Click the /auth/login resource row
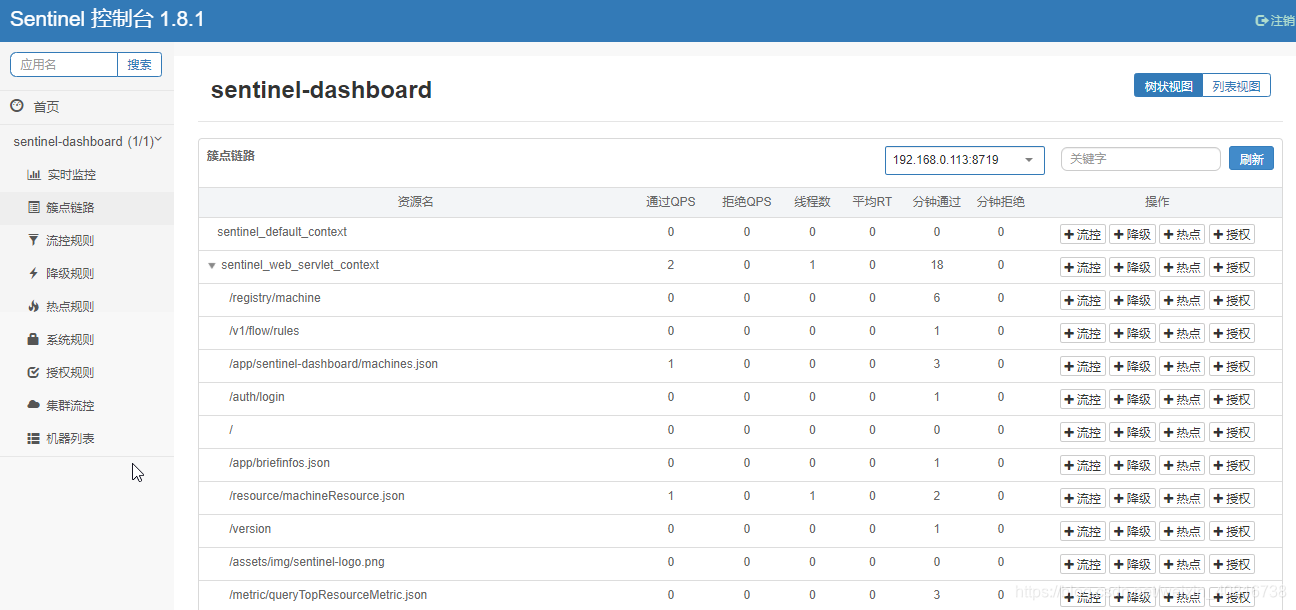This screenshot has height=610, width=1296. [x=740, y=399]
